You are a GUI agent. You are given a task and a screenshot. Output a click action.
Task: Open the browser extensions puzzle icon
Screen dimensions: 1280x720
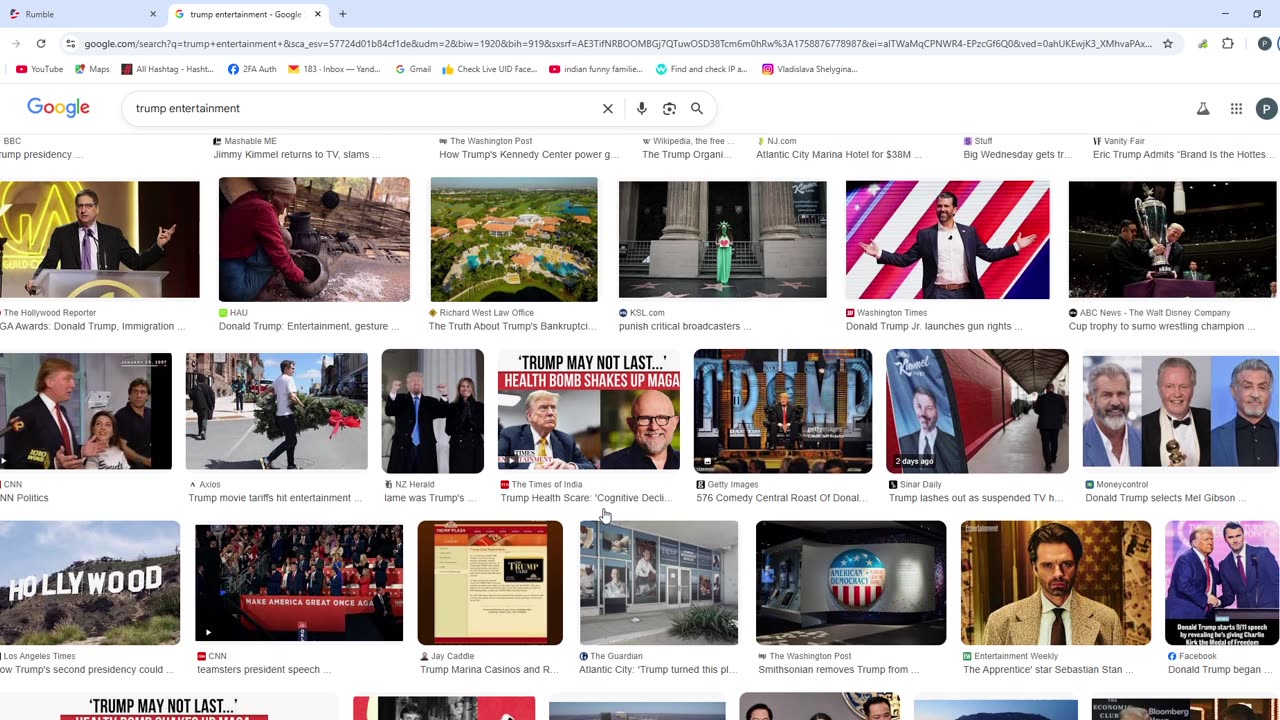point(1228,44)
